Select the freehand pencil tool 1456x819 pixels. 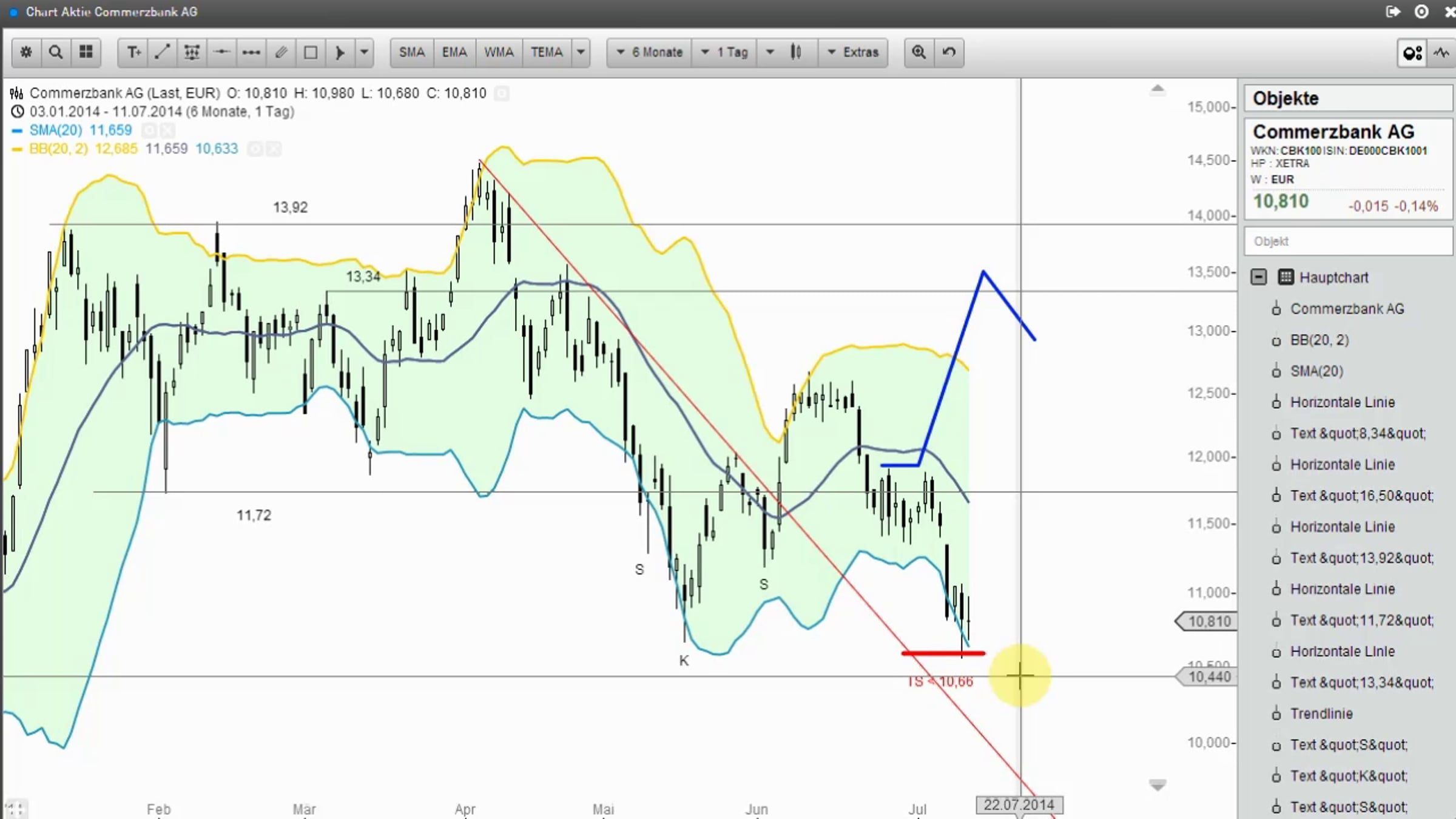pos(281,52)
